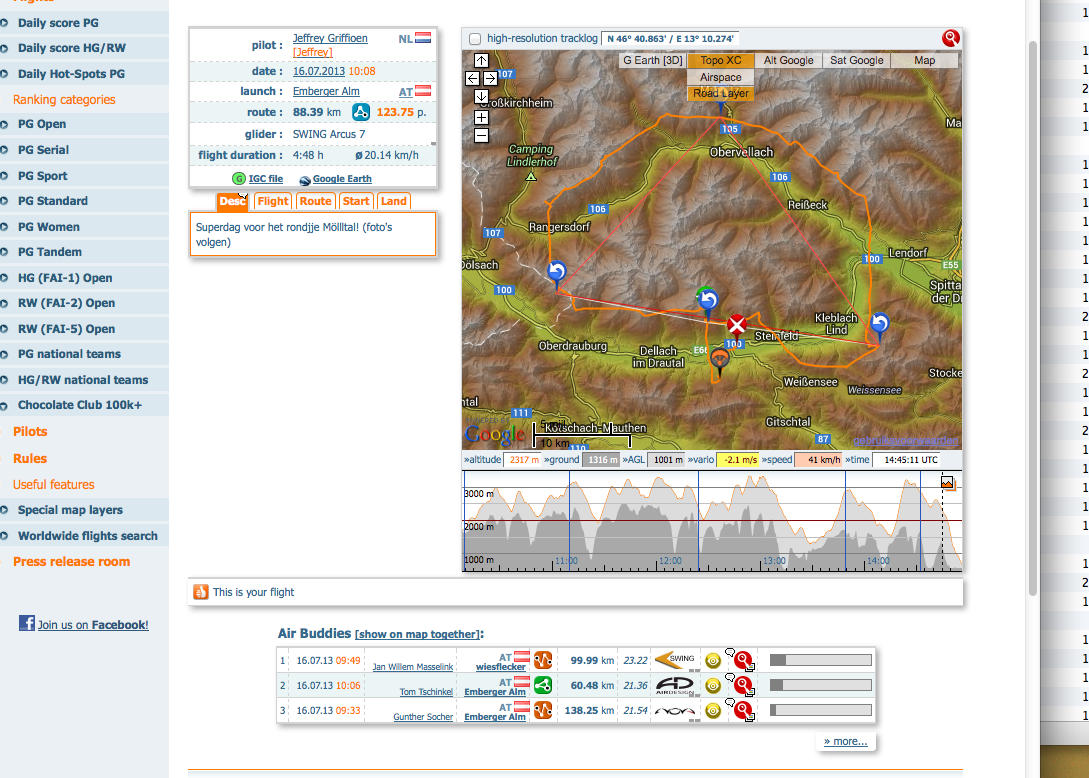
Task: Pan the map up with arrow button
Action: click(x=481, y=60)
